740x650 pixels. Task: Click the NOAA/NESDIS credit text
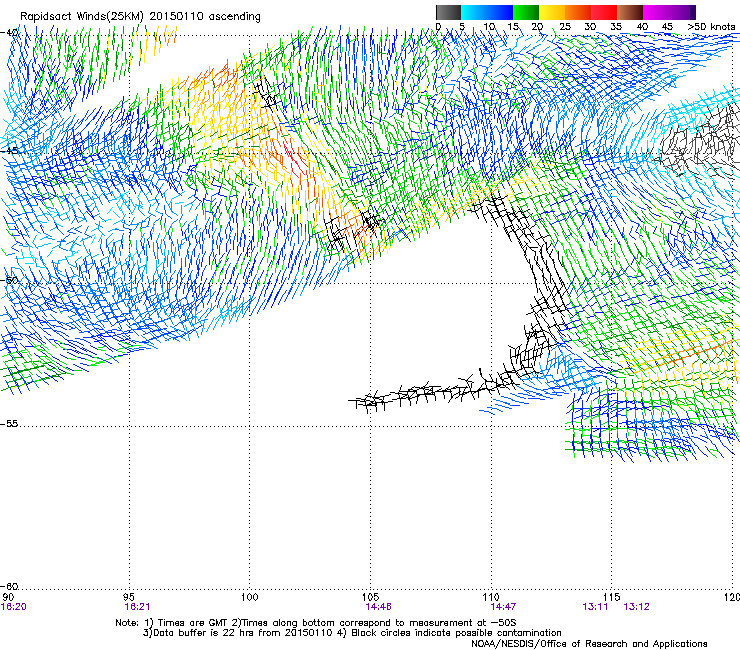(589, 644)
